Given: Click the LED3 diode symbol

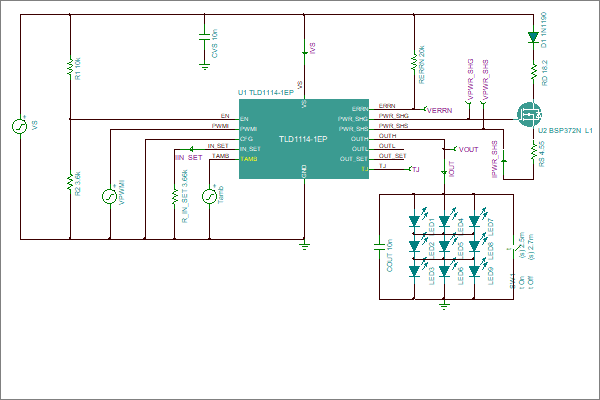Looking at the screenshot, I should point(415,271).
